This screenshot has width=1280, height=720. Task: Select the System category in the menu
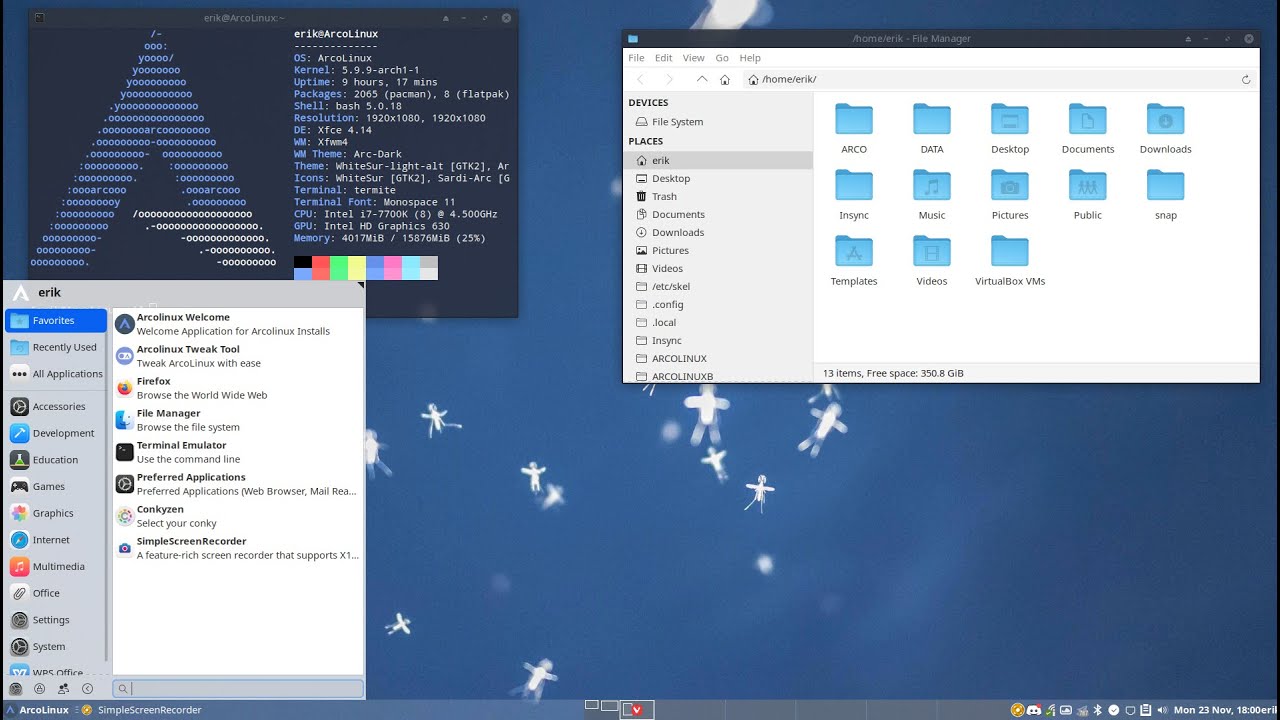tap(56, 646)
